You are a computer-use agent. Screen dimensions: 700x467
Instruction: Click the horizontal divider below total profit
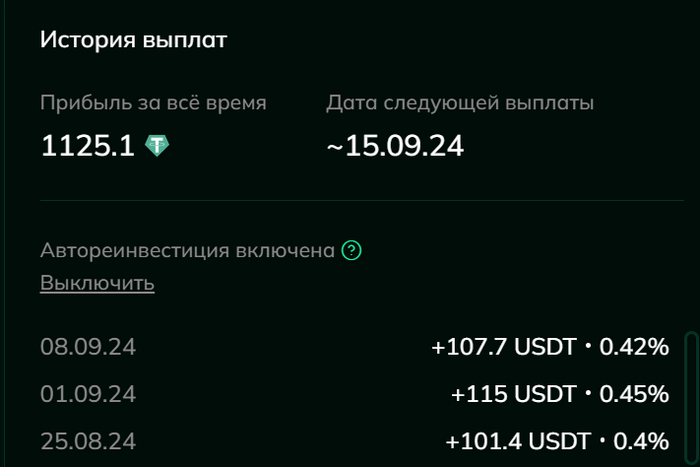360,201
